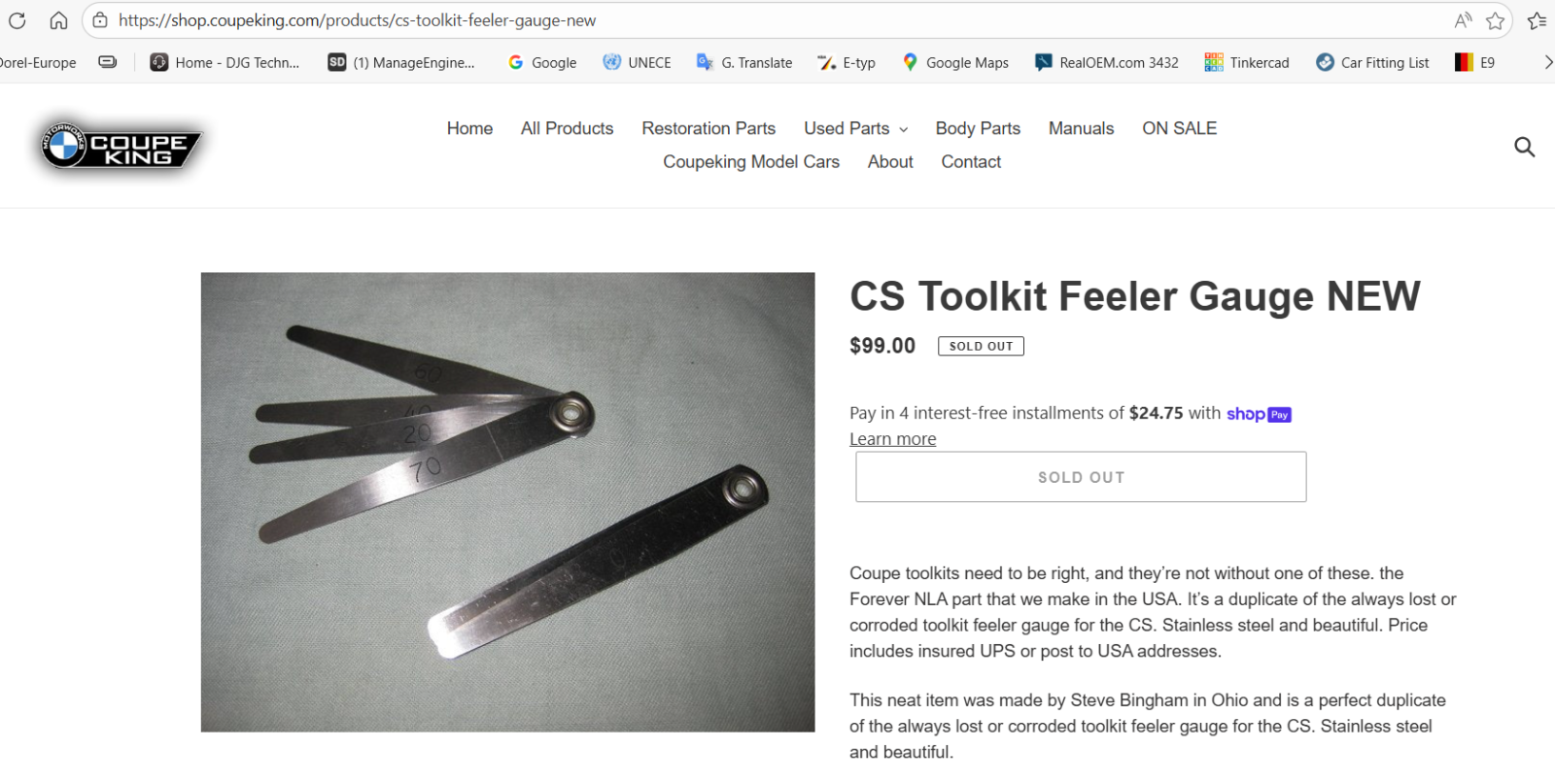
Task: Open the Tinkercad bookmark
Action: pos(1247,62)
